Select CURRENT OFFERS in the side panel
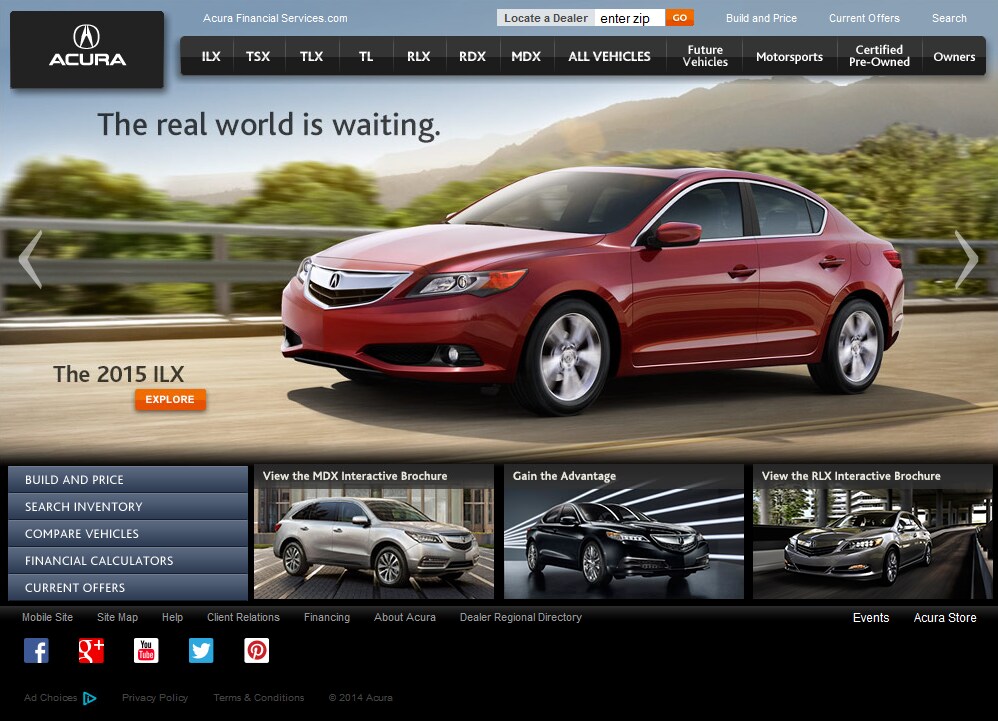 [128, 587]
